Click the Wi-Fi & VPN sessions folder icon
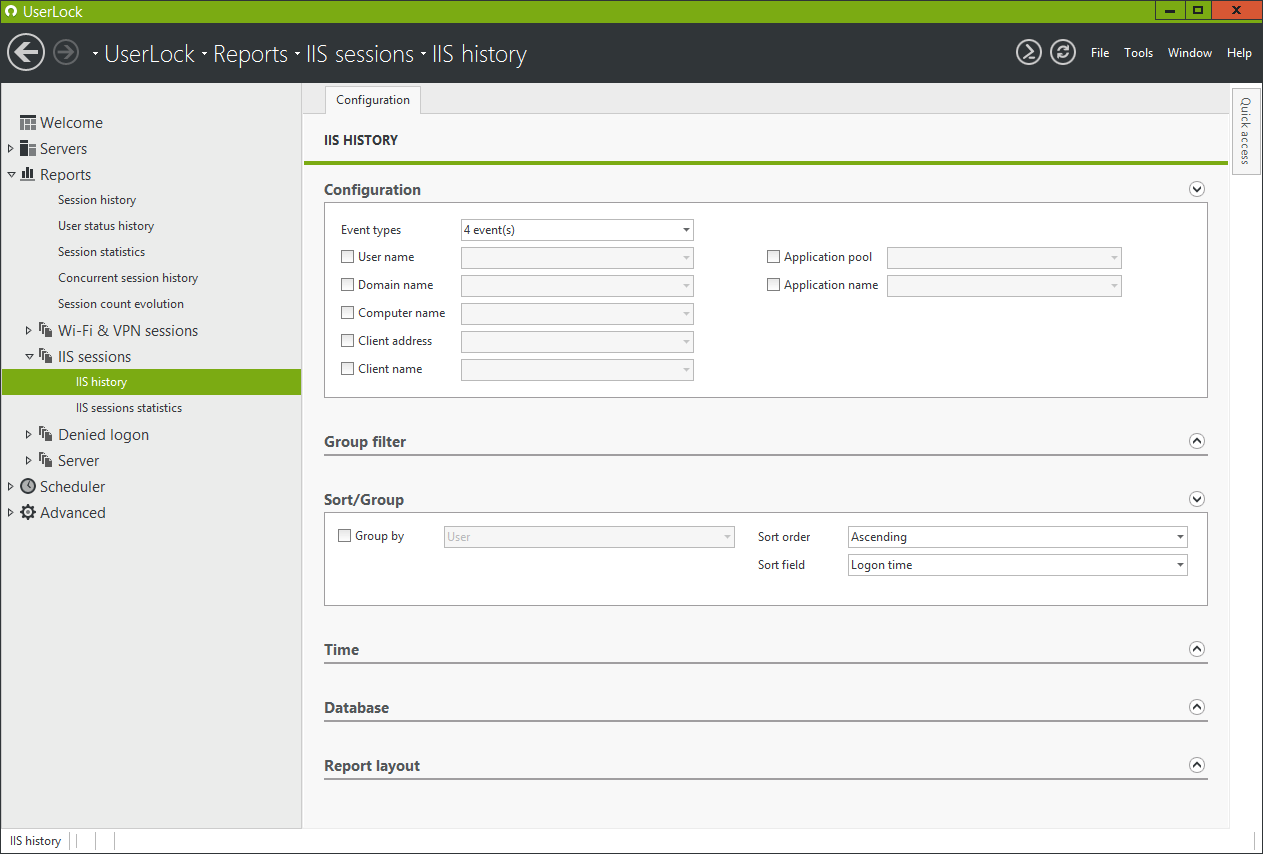 (x=46, y=330)
